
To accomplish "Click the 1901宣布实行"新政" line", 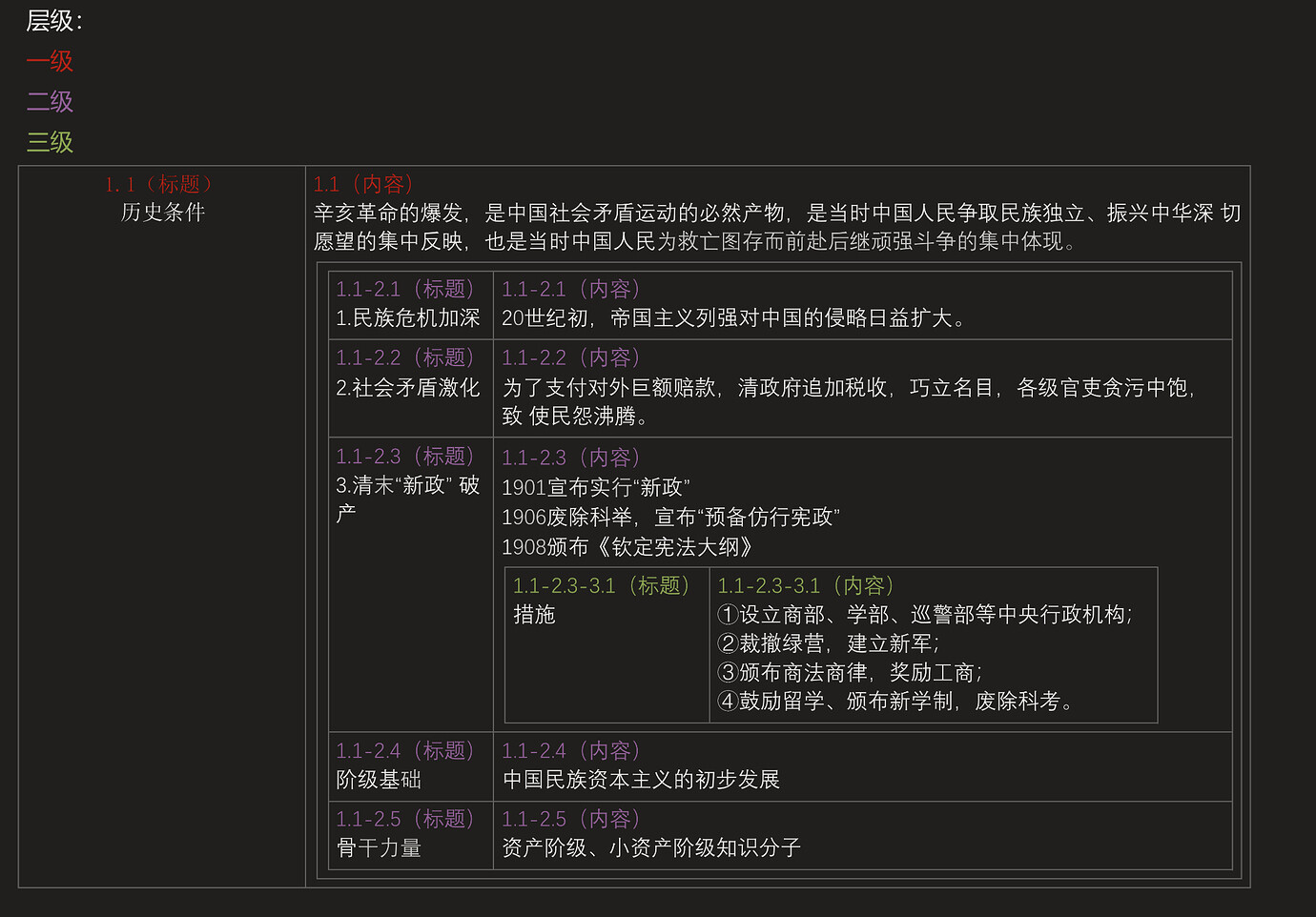I will [595, 488].
